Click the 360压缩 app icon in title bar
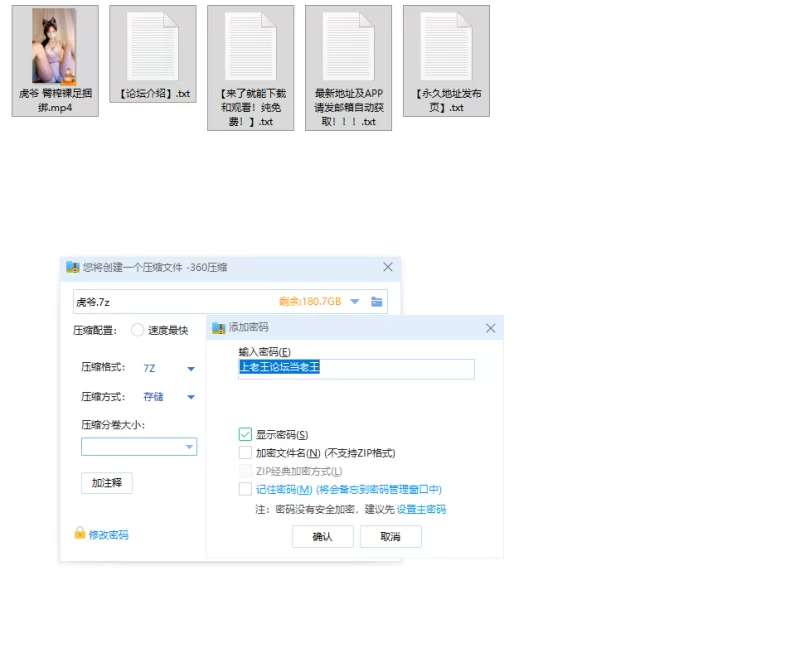The image size is (800, 653). [x=72, y=267]
